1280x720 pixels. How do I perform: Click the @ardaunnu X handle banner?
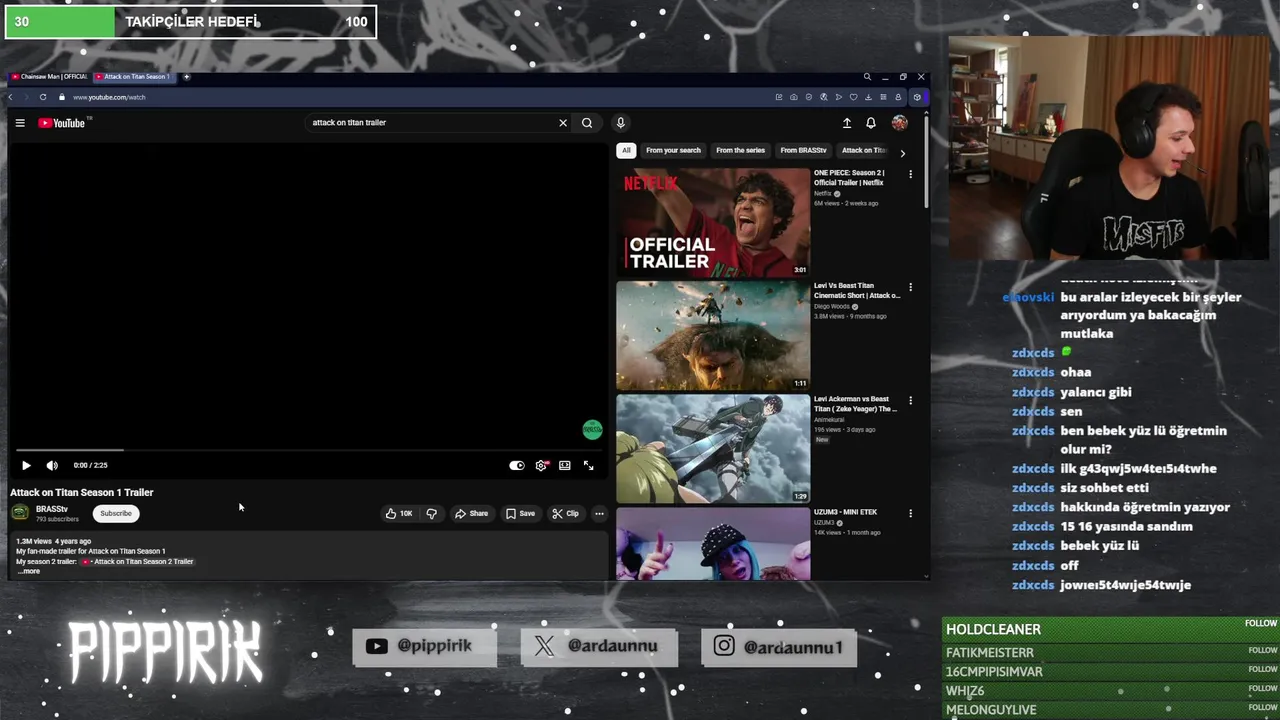click(x=599, y=647)
